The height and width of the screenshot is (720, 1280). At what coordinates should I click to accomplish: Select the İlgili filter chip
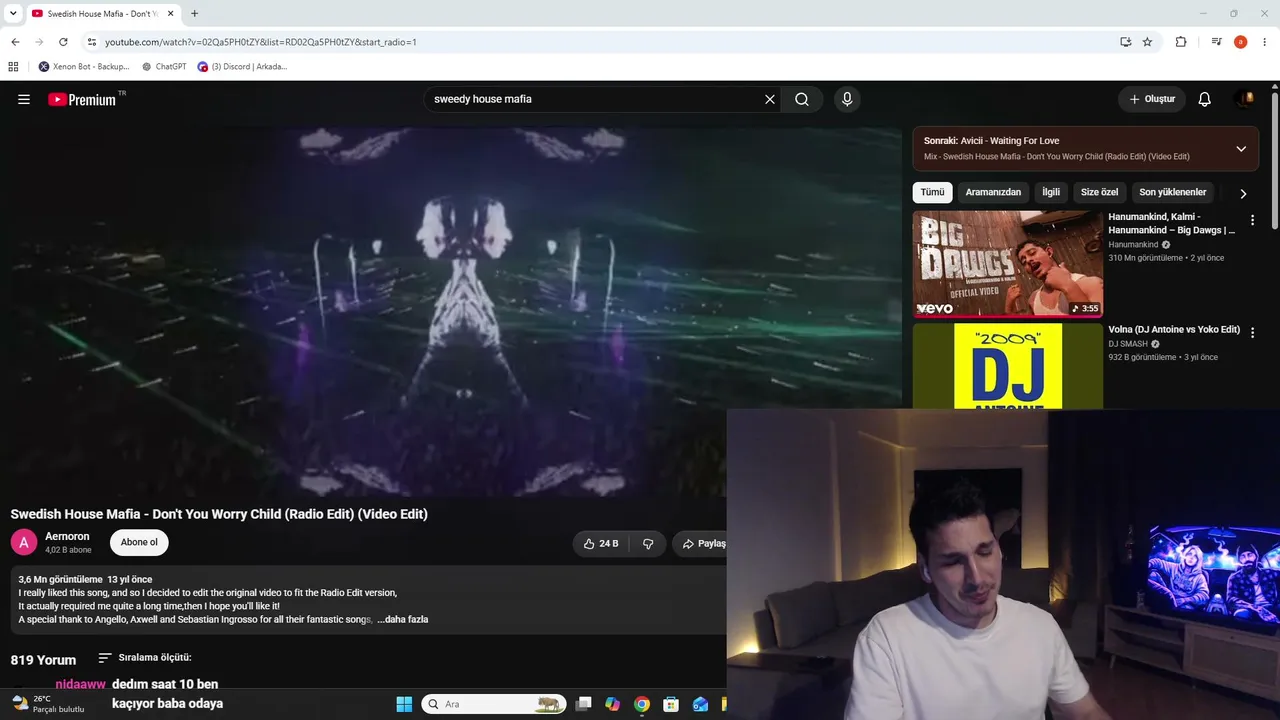click(1051, 192)
